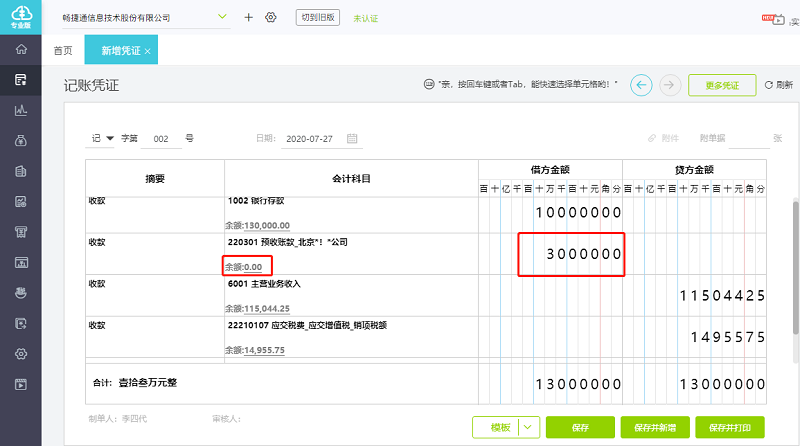
Task: Open the fixed assets board icon in sidebar
Action: (21, 262)
